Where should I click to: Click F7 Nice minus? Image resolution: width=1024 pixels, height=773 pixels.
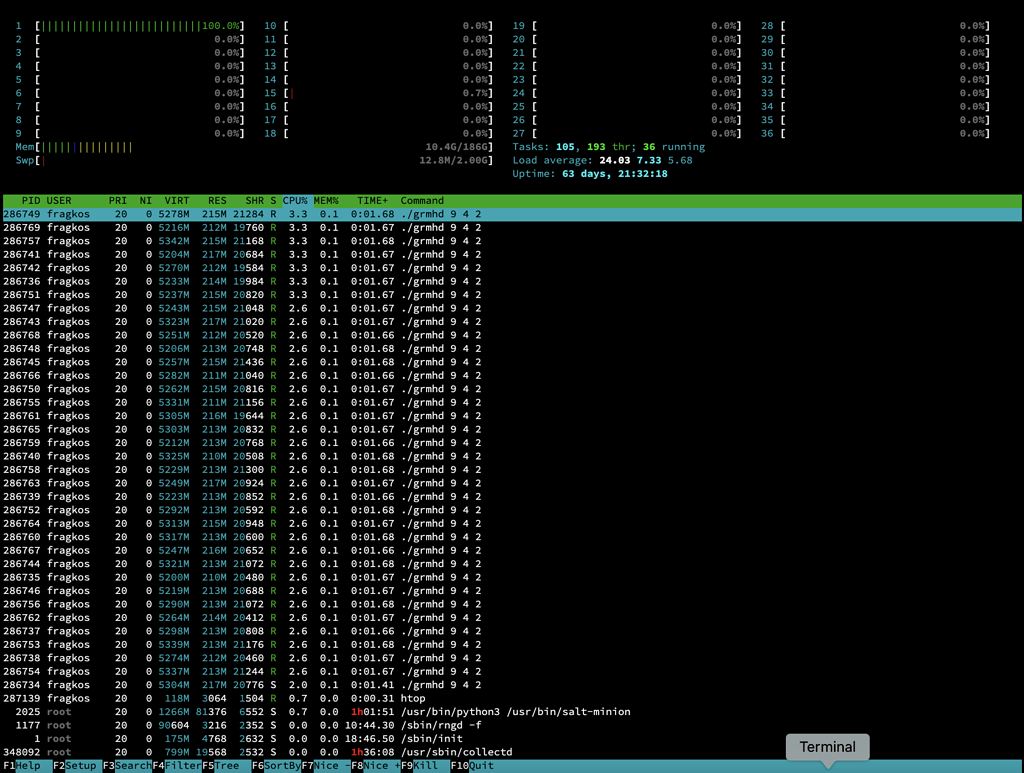pyautogui.click(x=326, y=766)
